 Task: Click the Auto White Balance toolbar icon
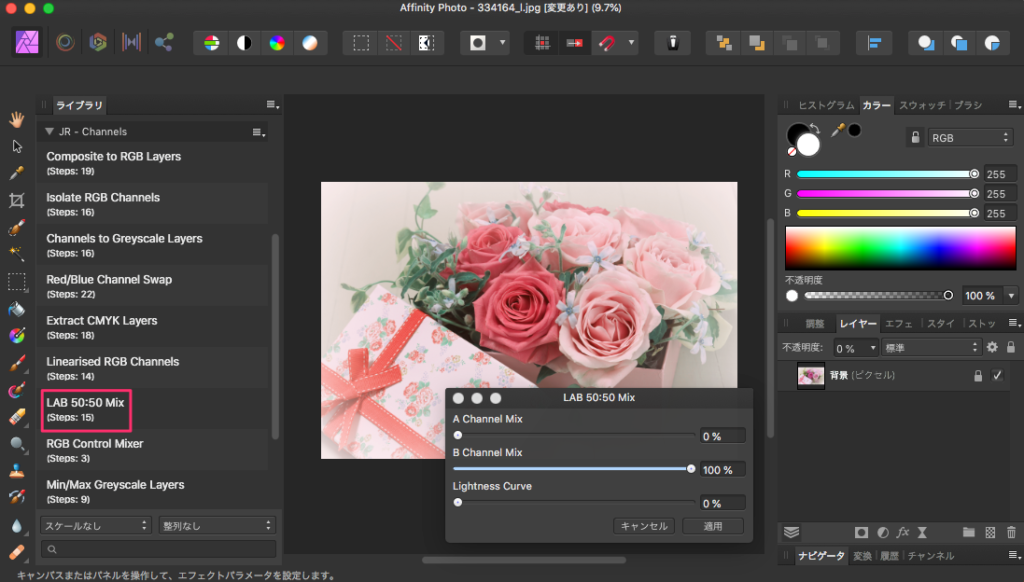point(310,43)
